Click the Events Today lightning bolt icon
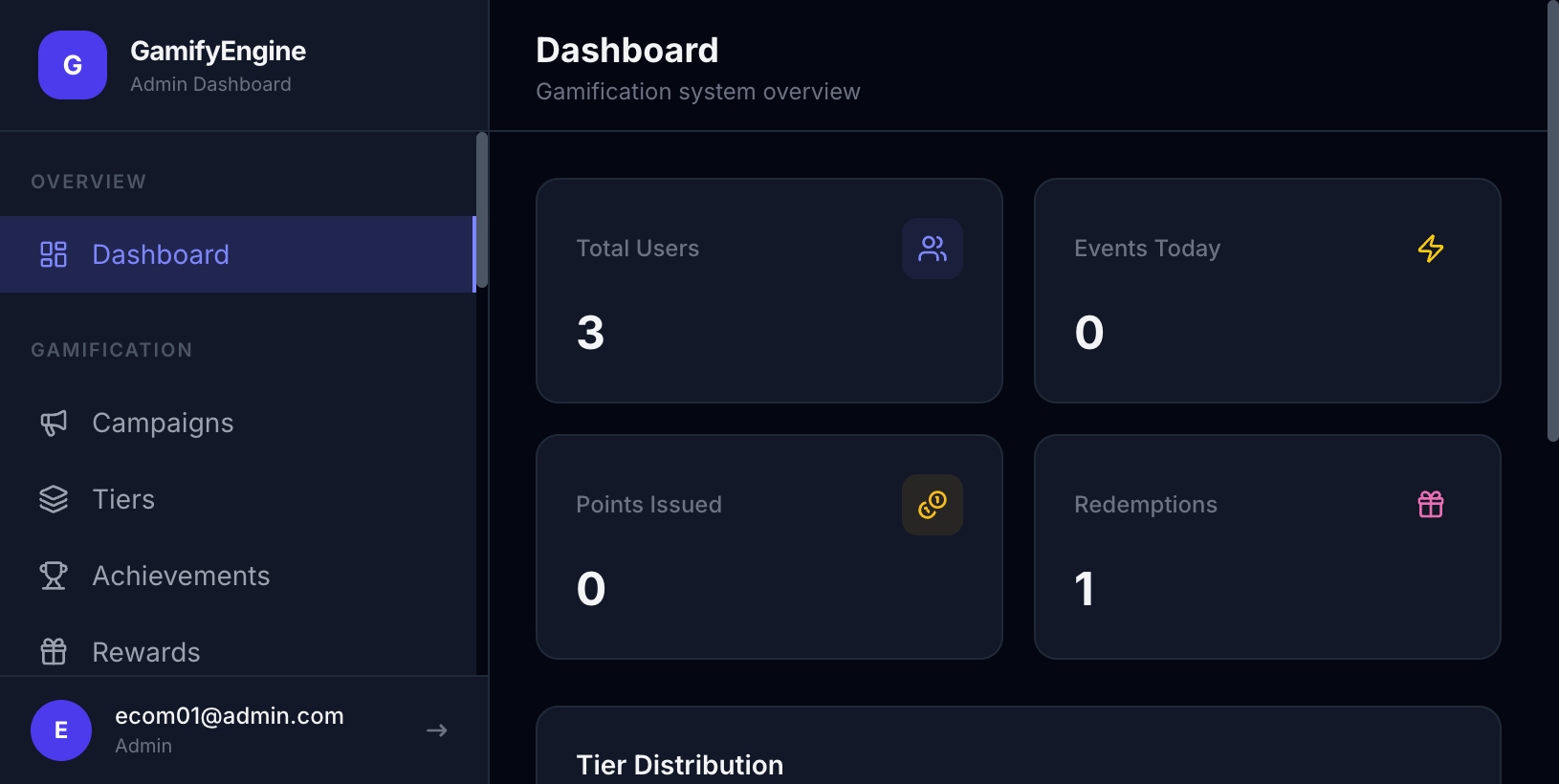This screenshot has height=784, width=1559. point(1431,248)
